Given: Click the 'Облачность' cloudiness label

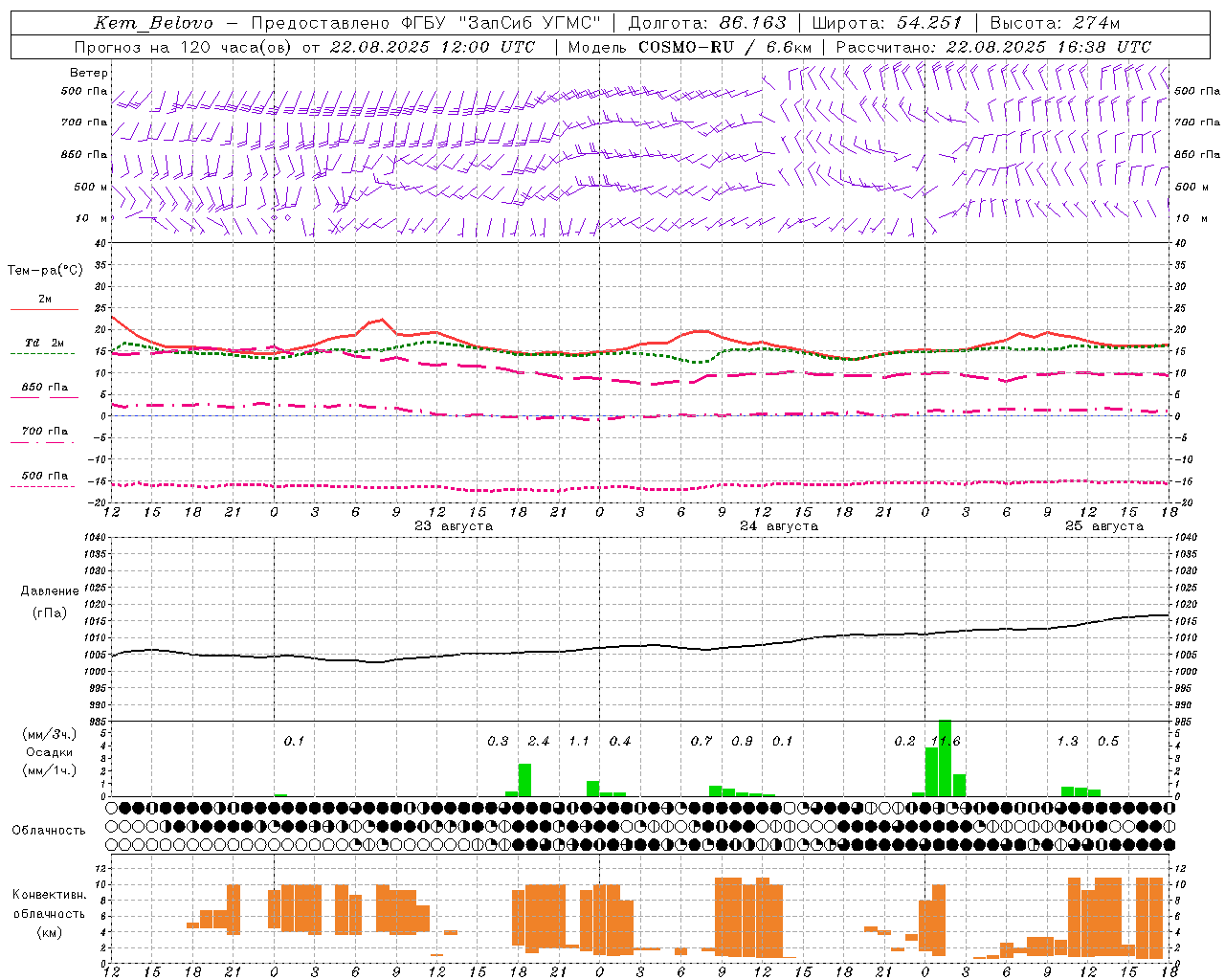Looking at the screenshot, I should 49,831.
